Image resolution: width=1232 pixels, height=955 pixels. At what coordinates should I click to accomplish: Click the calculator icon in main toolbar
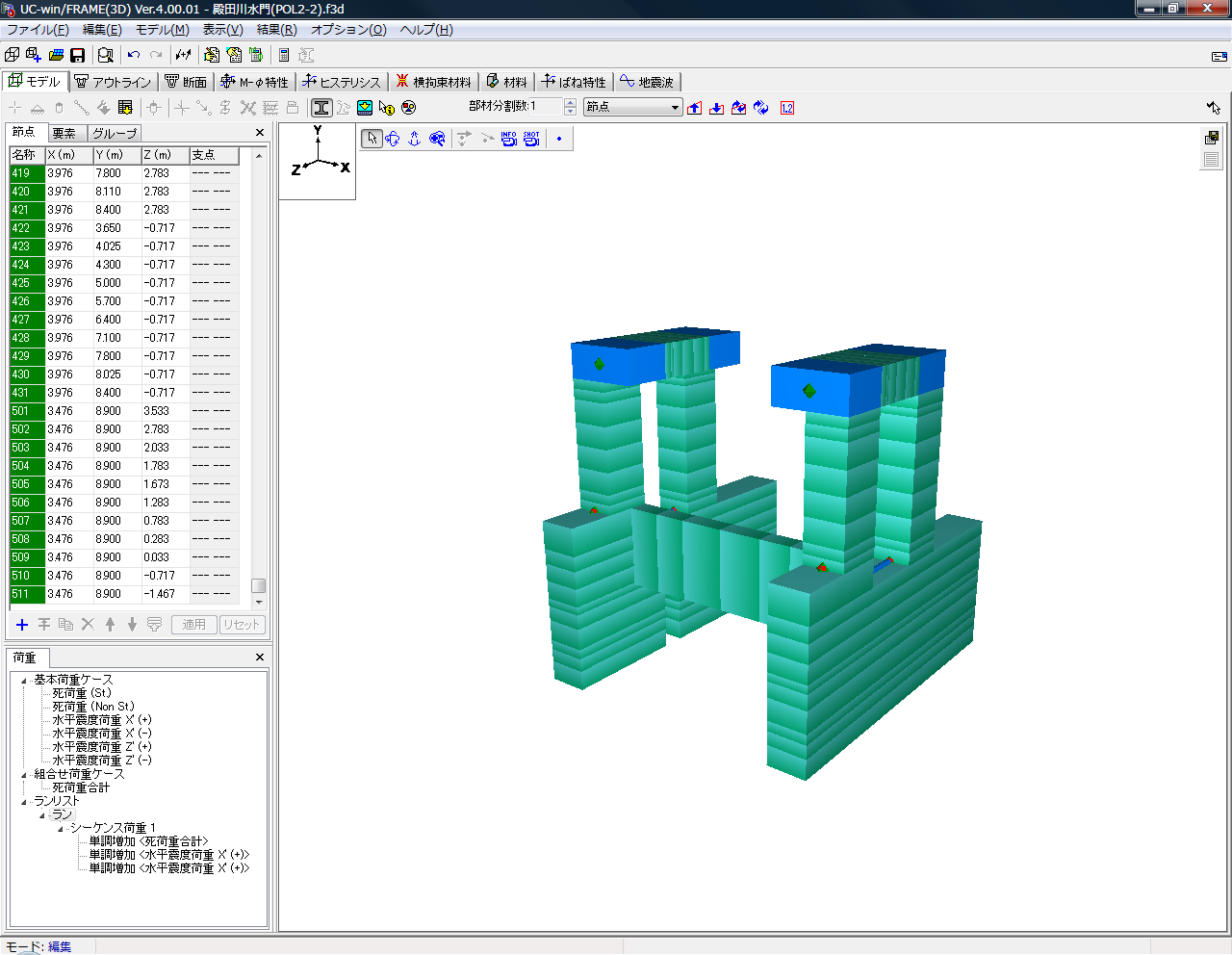[284, 56]
